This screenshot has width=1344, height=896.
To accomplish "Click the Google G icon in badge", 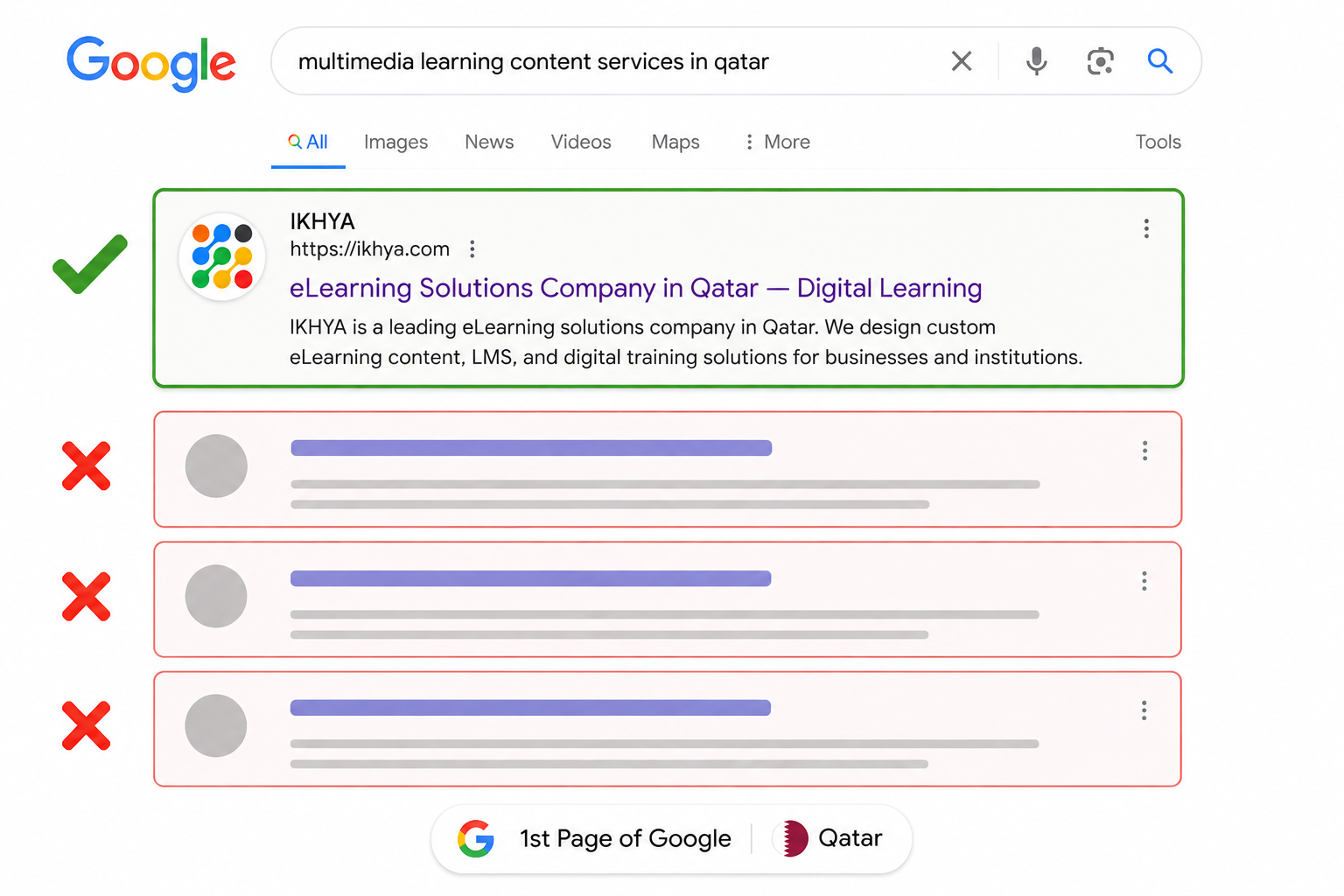I will tap(476, 838).
